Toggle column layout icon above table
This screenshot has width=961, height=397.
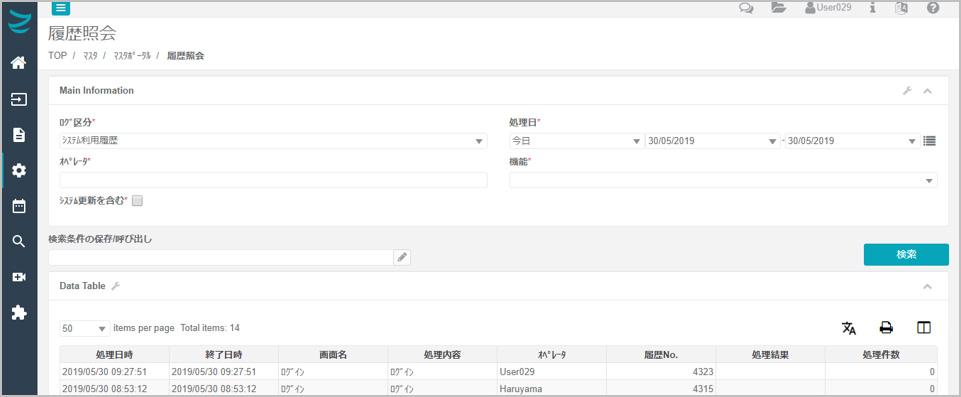point(924,328)
